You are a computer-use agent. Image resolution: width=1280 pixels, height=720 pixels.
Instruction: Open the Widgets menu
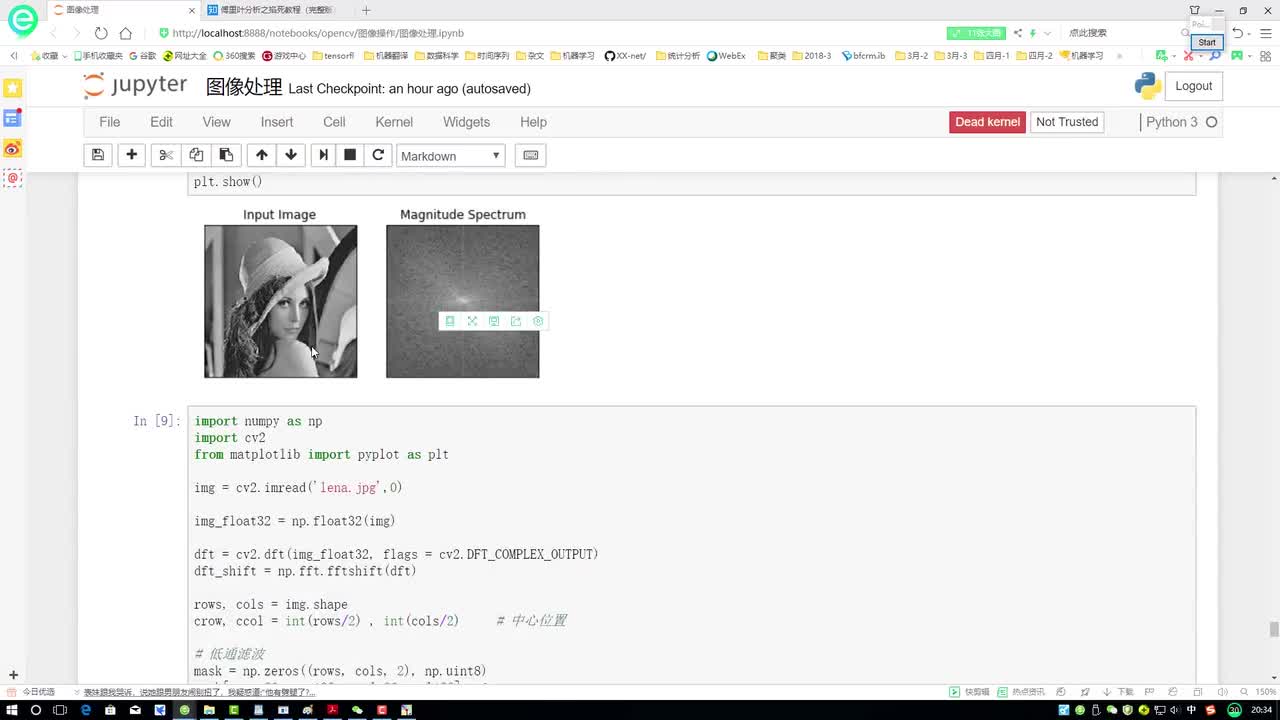466,122
